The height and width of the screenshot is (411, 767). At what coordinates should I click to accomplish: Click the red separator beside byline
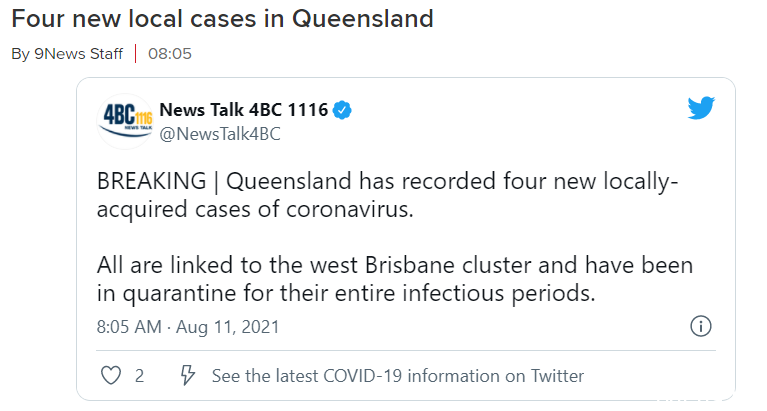(x=135, y=53)
